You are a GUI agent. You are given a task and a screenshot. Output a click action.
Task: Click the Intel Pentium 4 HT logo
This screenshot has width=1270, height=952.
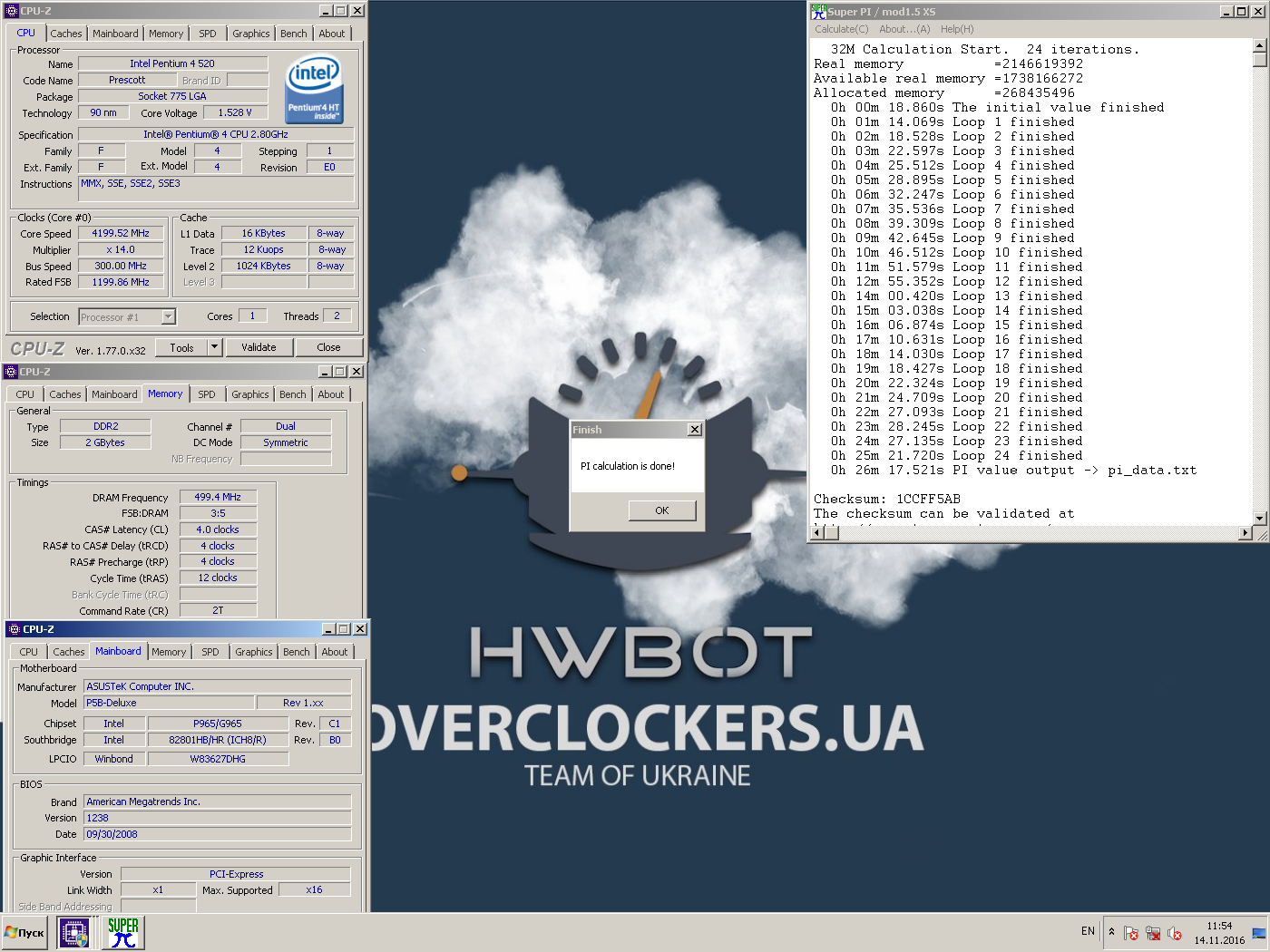pos(314,89)
